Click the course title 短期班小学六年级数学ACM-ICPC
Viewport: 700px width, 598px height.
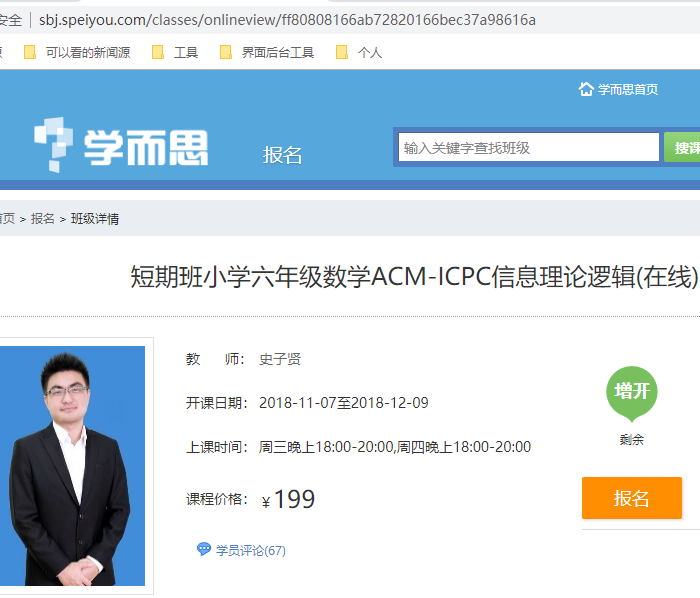click(x=414, y=277)
